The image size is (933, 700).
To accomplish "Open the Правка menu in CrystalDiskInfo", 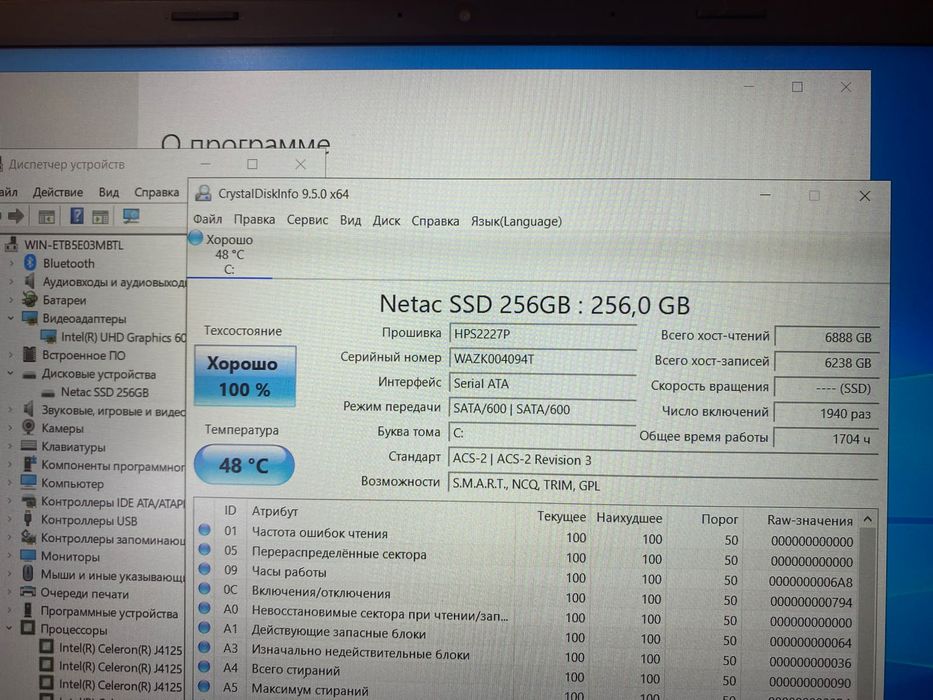I will pos(254,220).
